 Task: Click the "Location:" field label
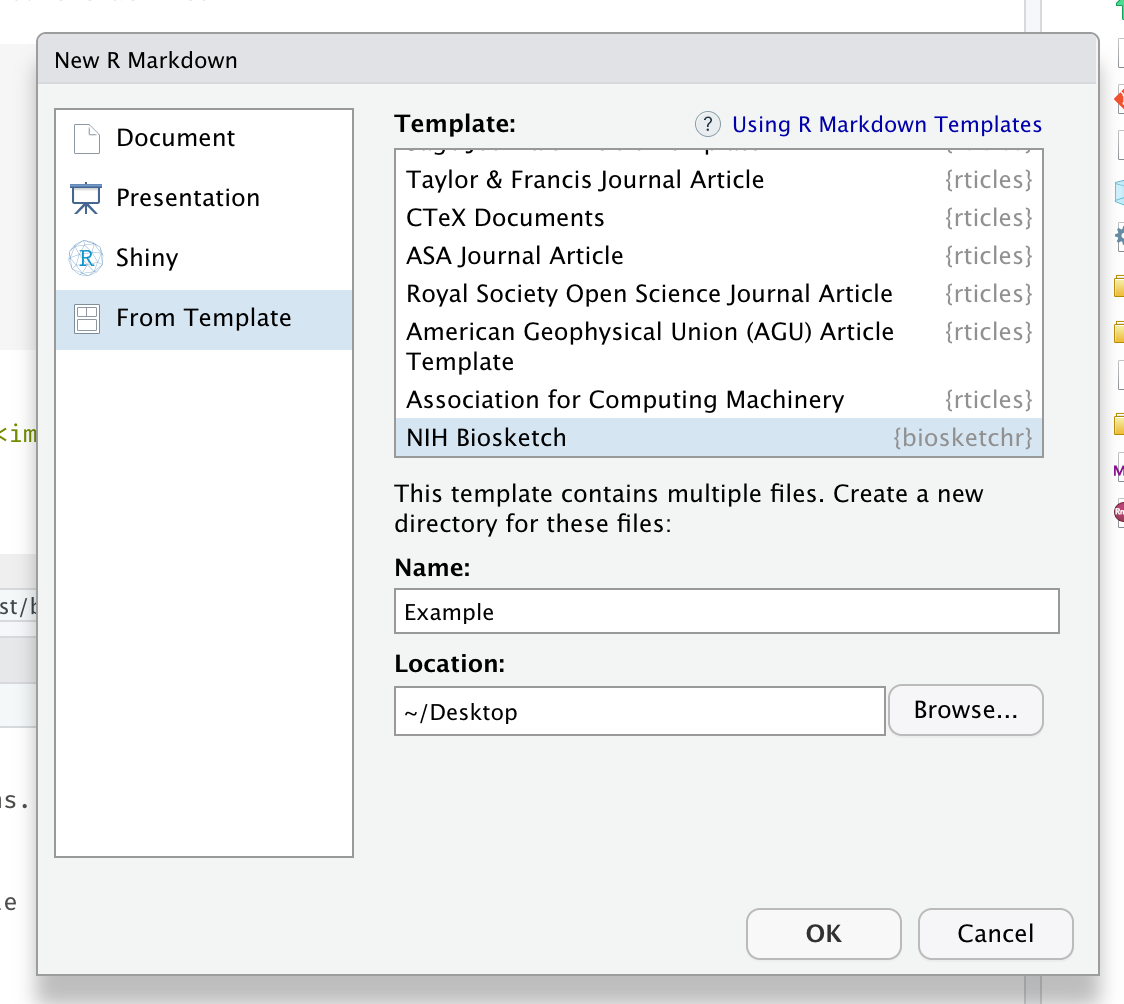[449, 664]
